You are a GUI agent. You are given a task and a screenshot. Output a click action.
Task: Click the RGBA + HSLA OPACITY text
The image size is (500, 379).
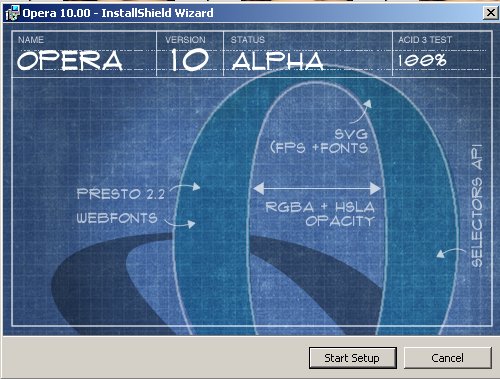coord(320,214)
